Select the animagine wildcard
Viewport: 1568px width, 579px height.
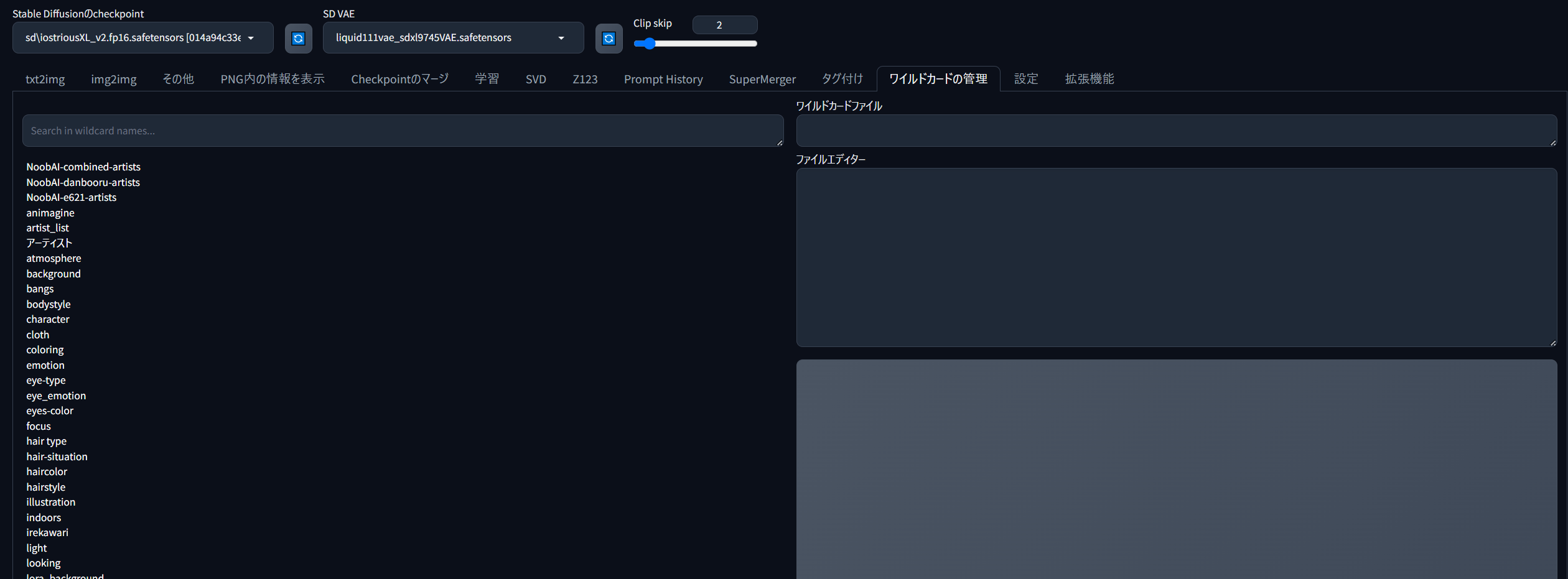click(50, 213)
